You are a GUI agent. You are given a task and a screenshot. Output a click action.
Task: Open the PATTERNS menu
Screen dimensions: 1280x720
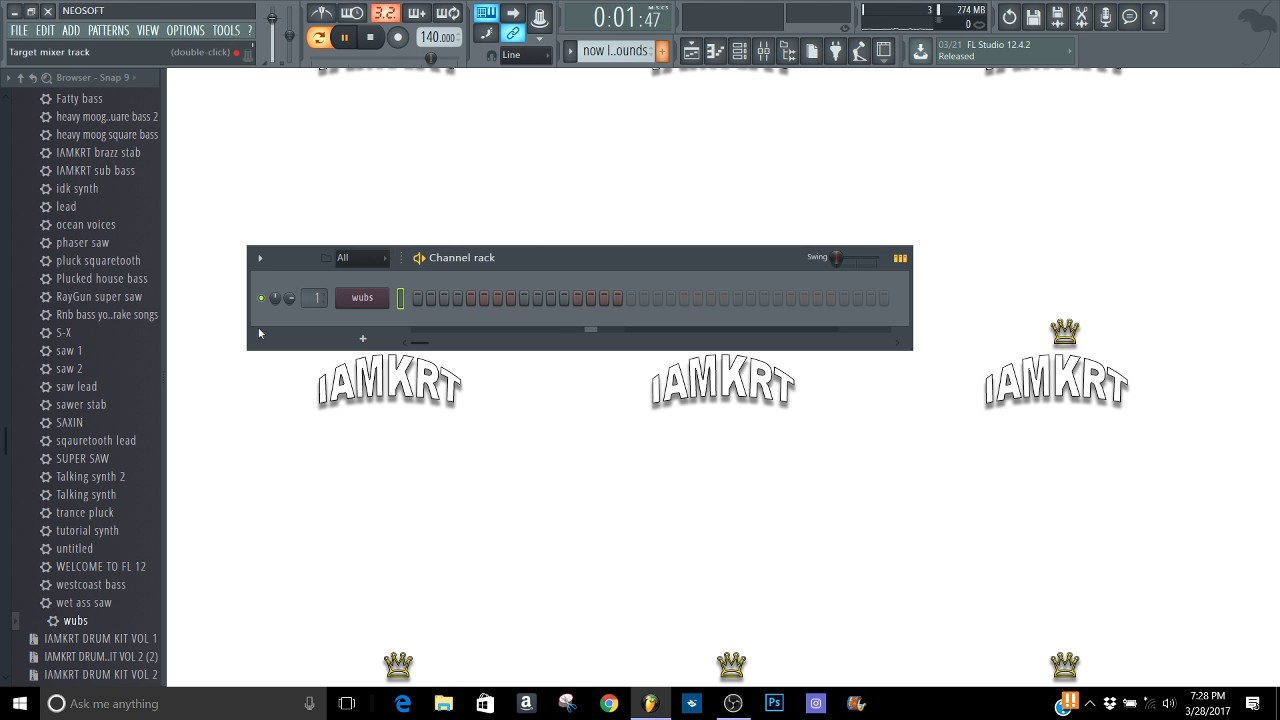click(x=108, y=31)
